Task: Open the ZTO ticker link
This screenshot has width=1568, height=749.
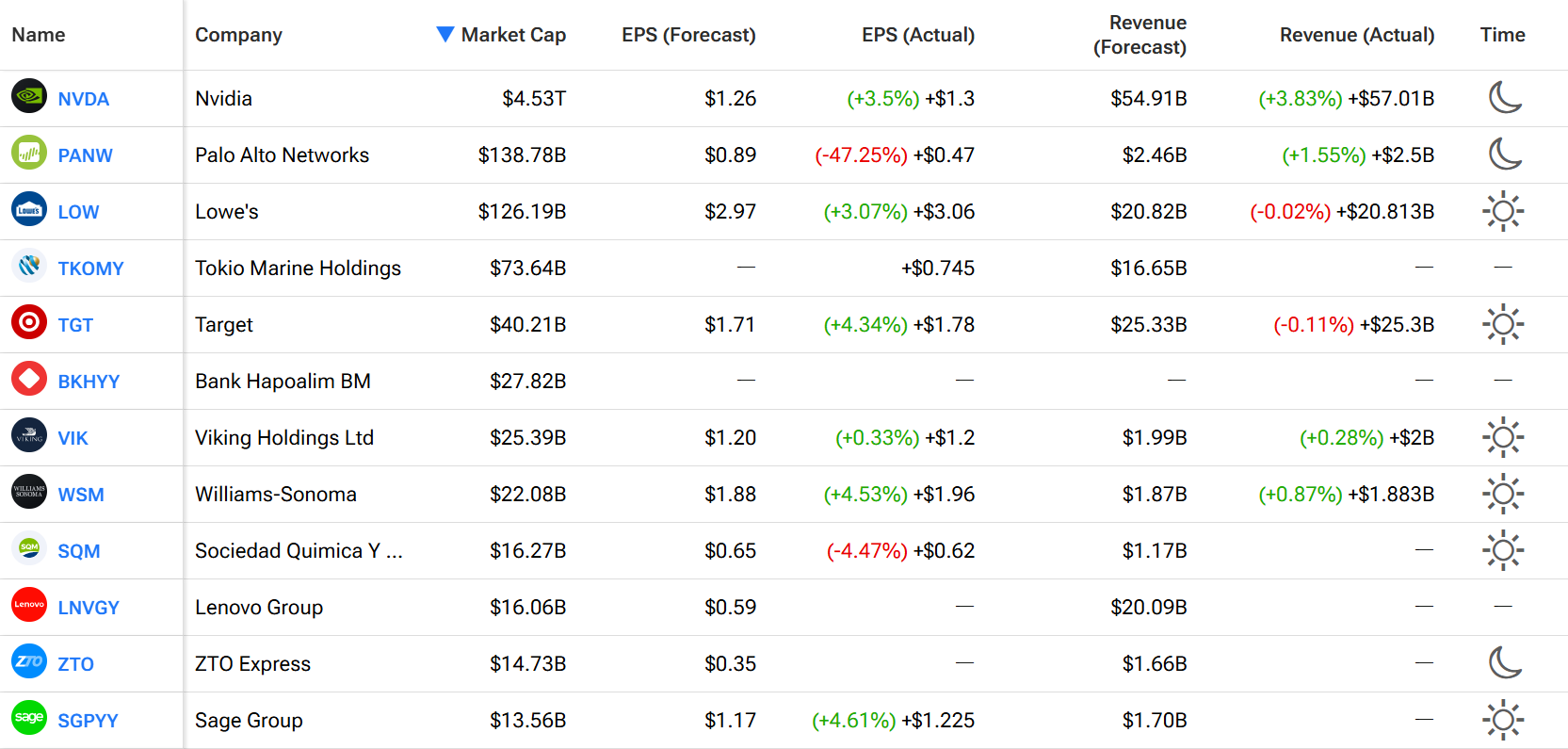Action: pos(76,664)
